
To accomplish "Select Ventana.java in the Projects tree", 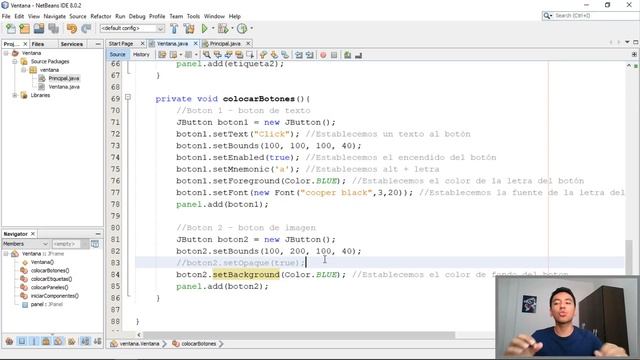I will [64, 87].
